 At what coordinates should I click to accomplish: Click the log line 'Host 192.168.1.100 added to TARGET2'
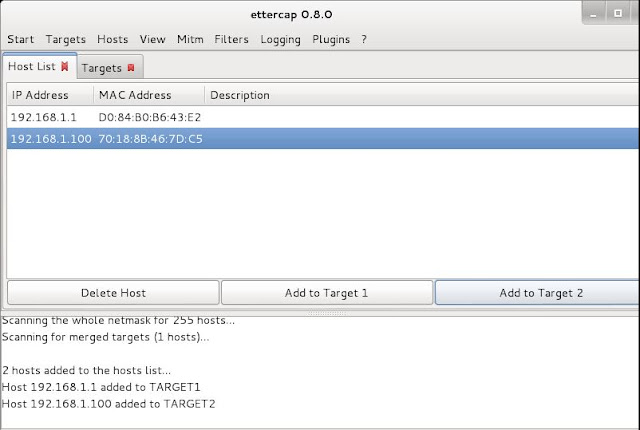(x=109, y=403)
